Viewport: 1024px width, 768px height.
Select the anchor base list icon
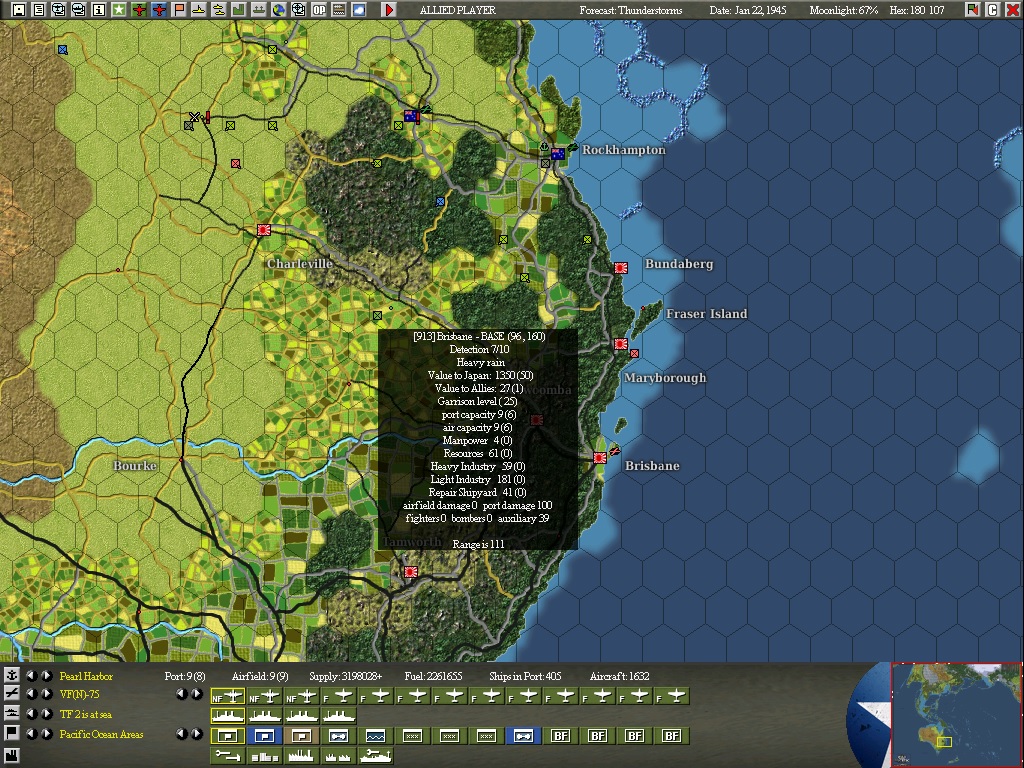pos(12,676)
